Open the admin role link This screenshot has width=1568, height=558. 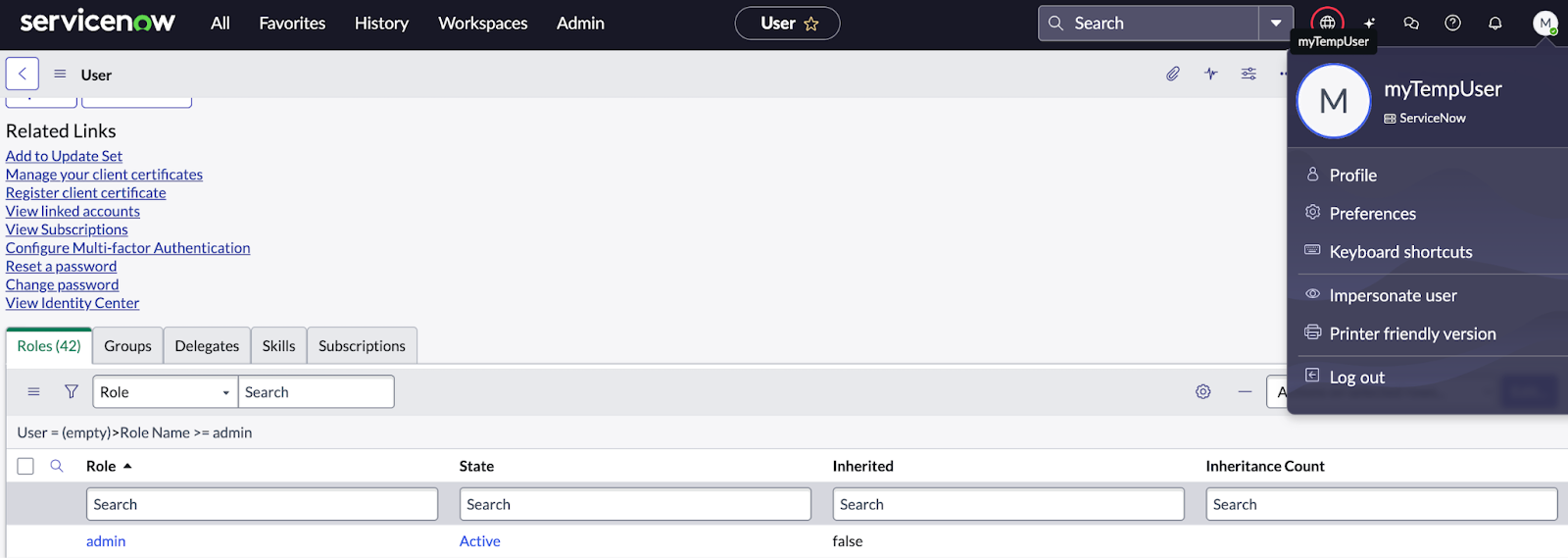pyautogui.click(x=106, y=541)
